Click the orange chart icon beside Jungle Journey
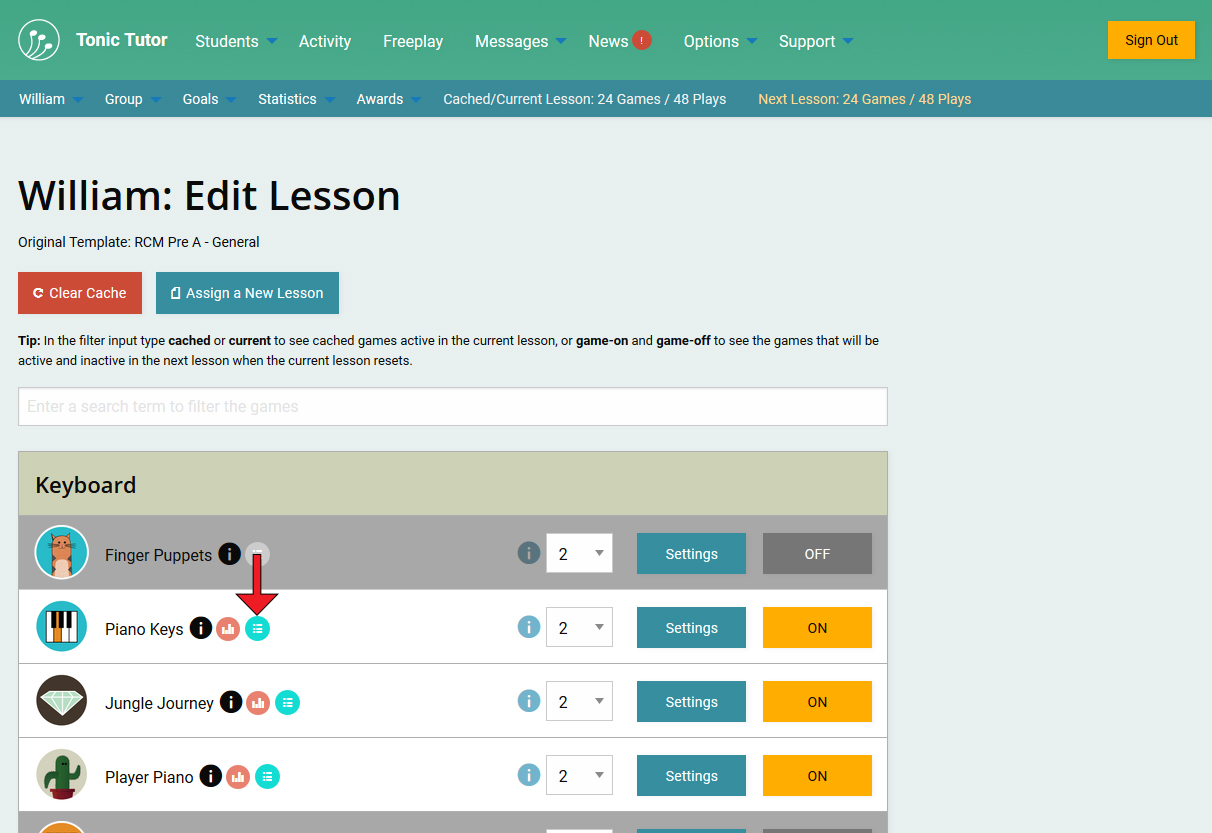 point(258,703)
